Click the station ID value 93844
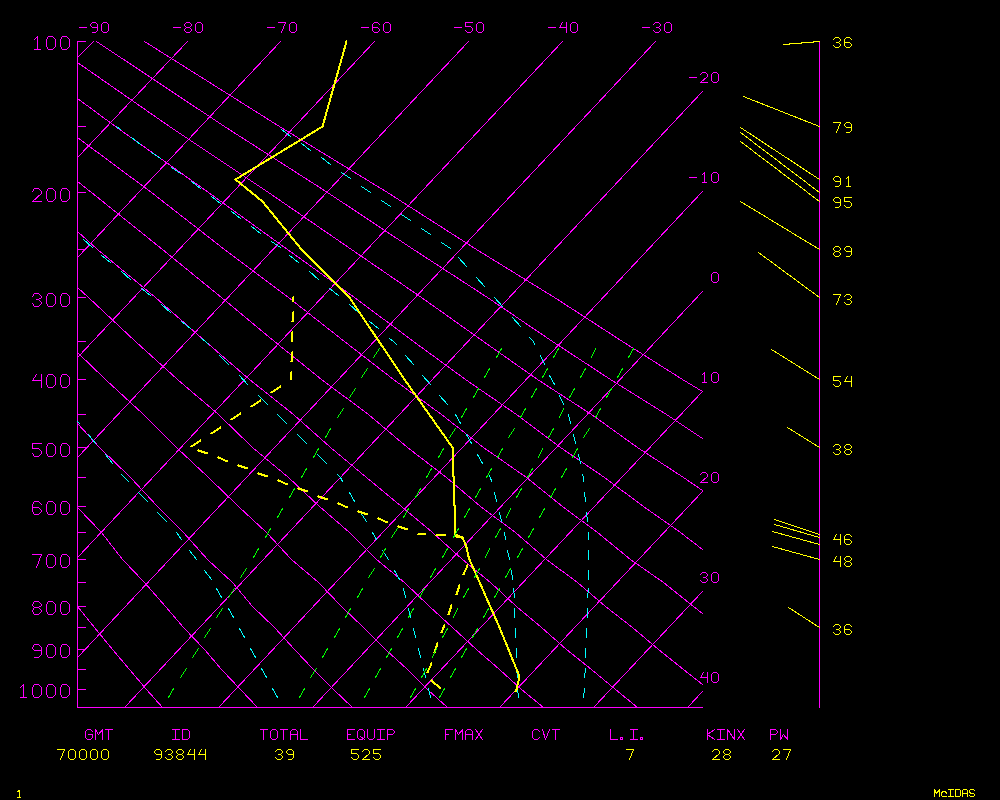Image resolution: width=1000 pixels, height=800 pixels. [181, 755]
